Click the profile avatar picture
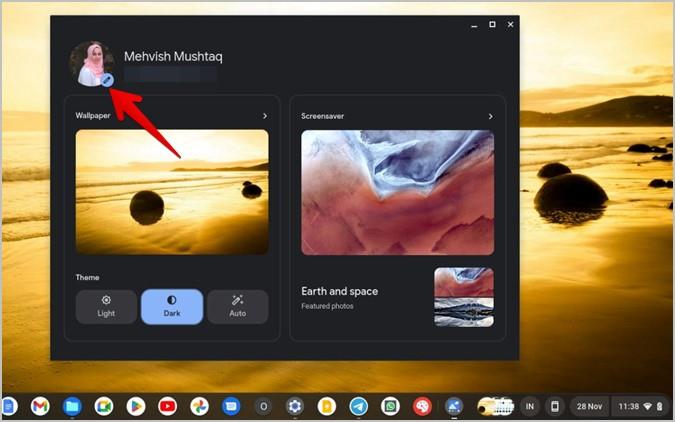Viewport: 675px width, 422px height. pyautogui.click(x=91, y=64)
